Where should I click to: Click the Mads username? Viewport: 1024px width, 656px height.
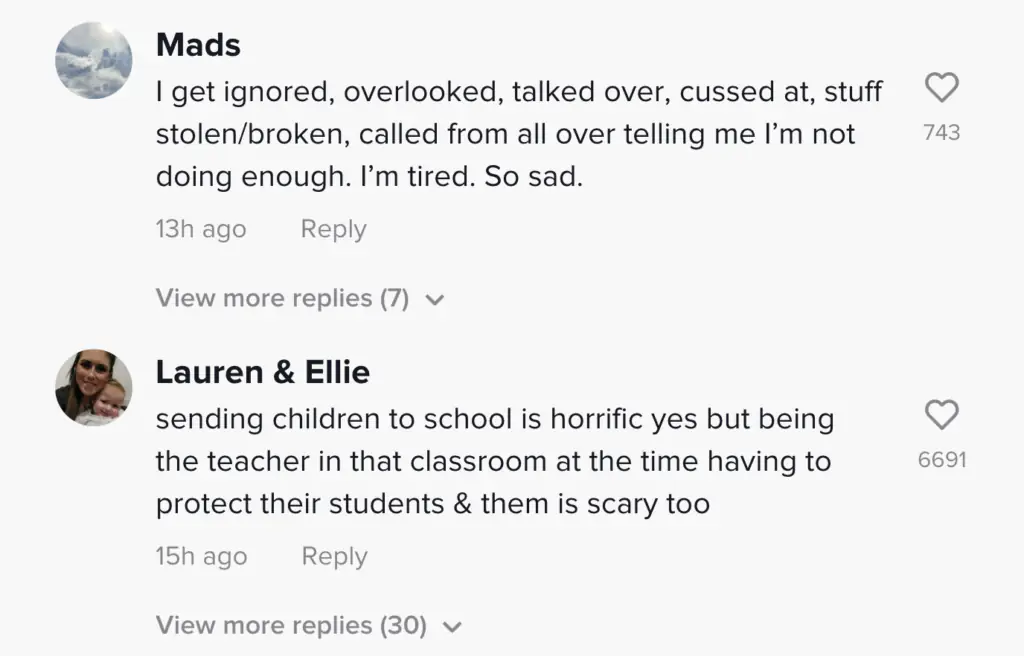point(198,45)
